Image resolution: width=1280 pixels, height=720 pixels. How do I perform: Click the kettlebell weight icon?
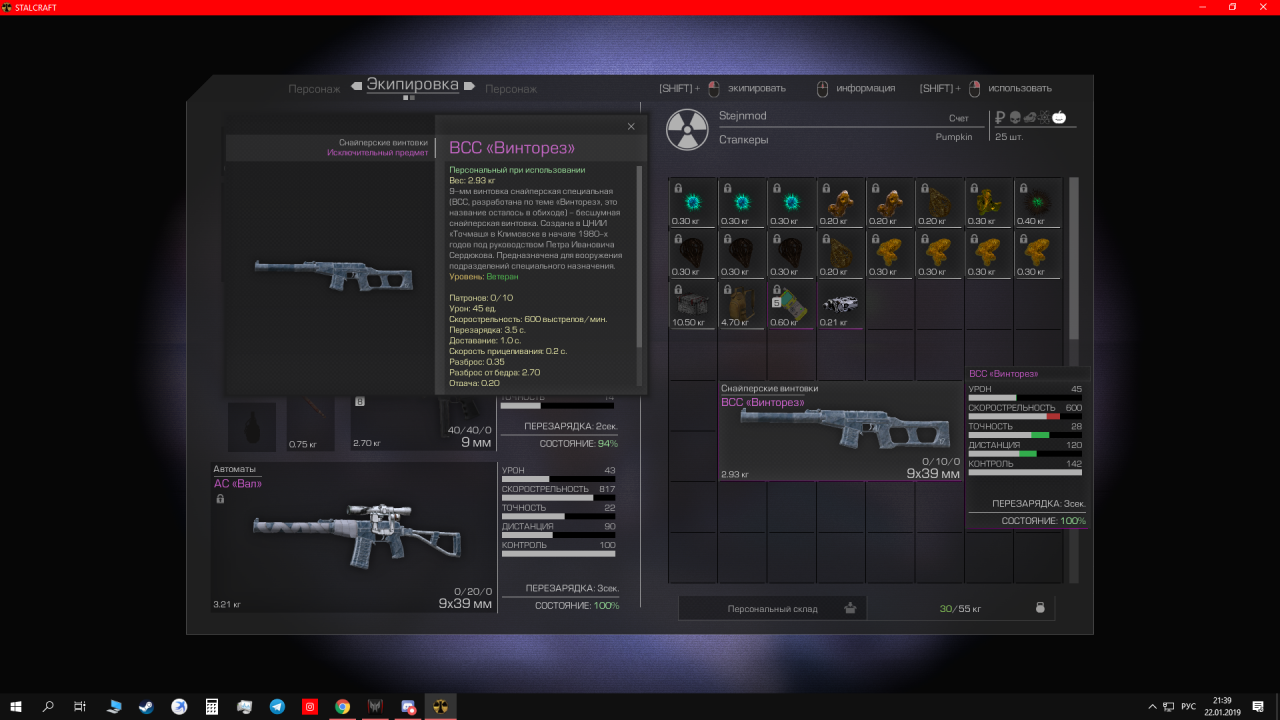(1040, 607)
